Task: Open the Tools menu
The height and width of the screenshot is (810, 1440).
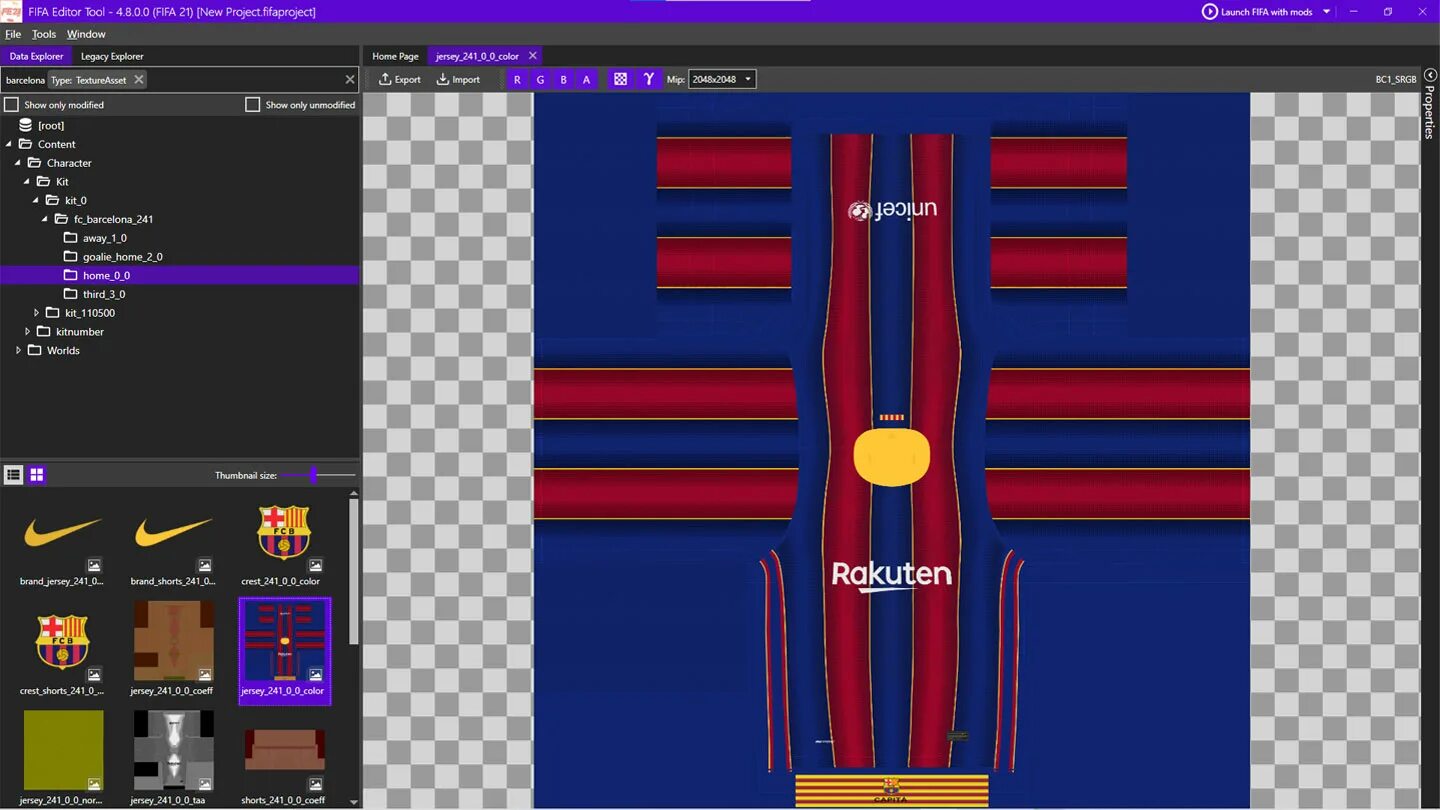Action: click(x=44, y=34)
